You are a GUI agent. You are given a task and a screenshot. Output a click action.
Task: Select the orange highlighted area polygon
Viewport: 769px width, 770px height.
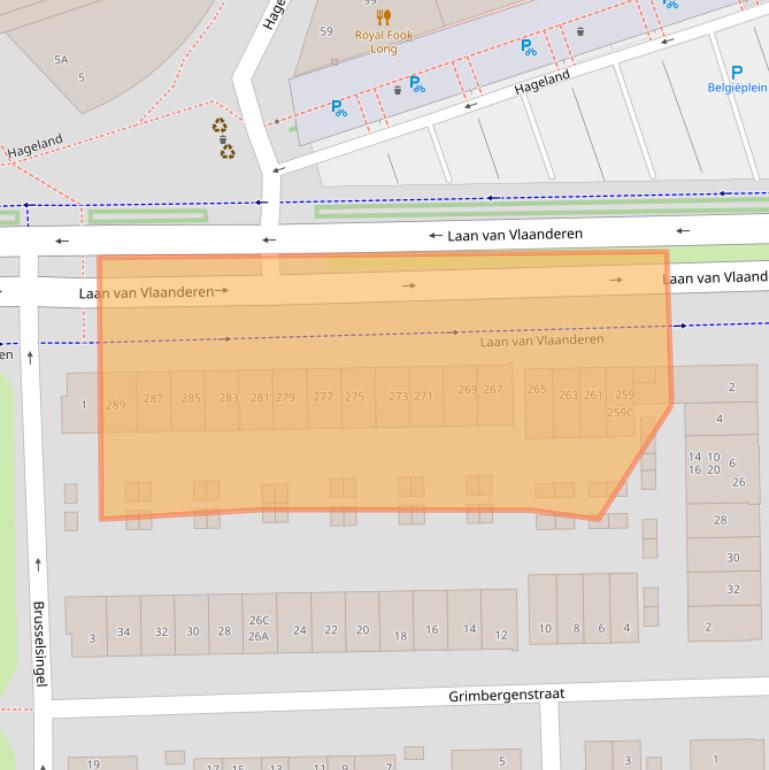pos(380,460)
